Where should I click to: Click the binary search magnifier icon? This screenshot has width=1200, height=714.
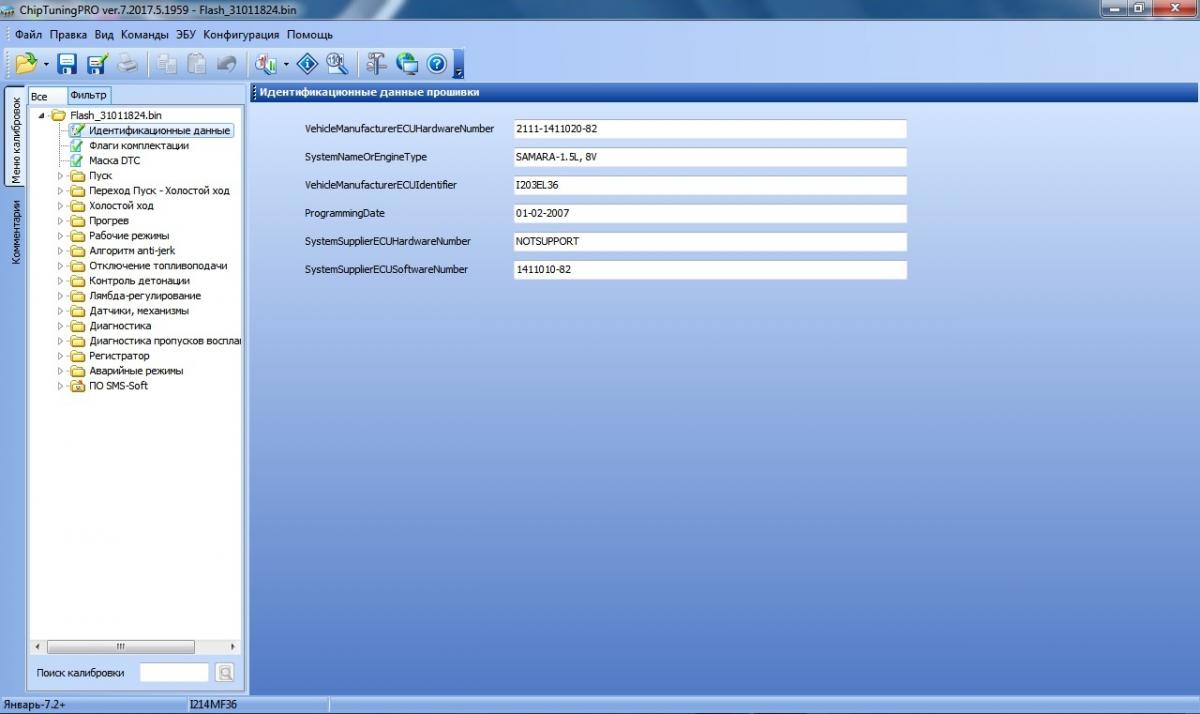point(337,64)
